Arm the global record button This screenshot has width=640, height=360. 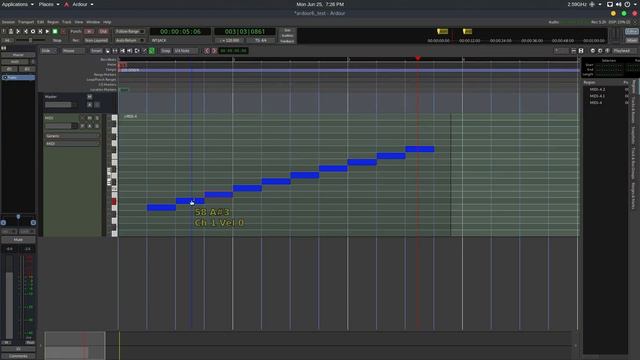pos(63,31)
